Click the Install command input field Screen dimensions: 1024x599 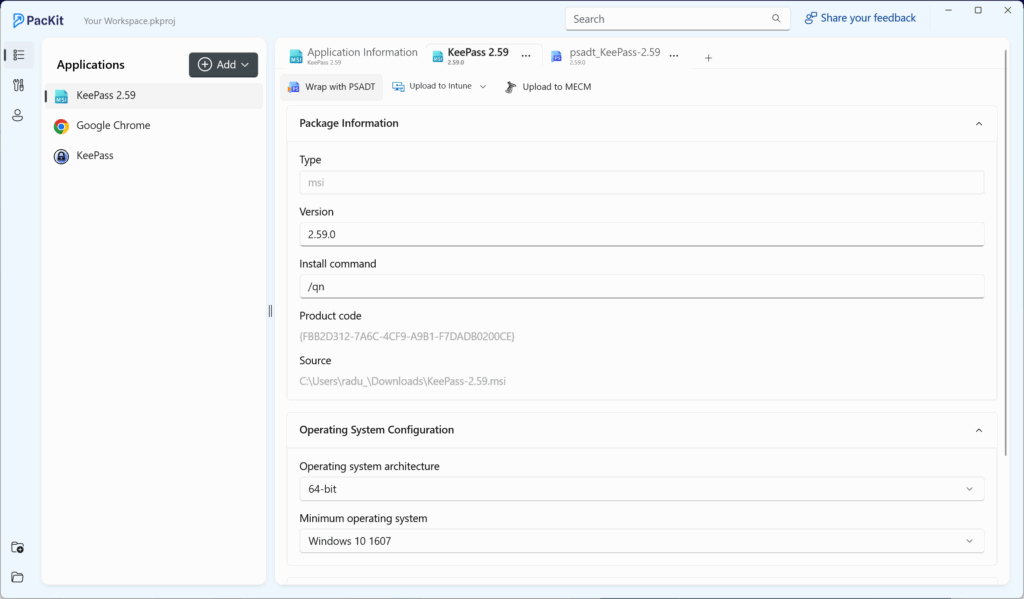(641, 287)
